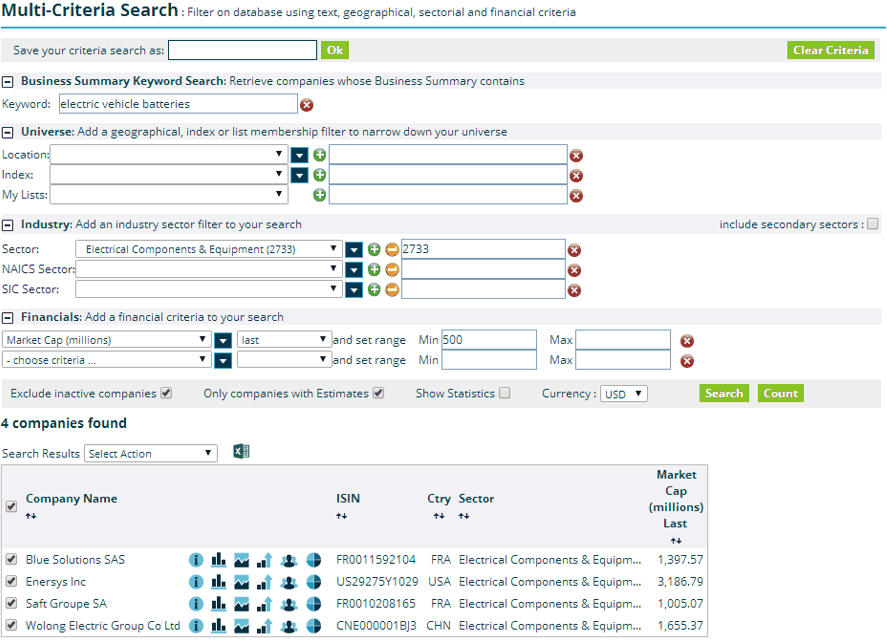This screenshot has height=641, width=887.
Task: Open Sector dropdown showing Electrical Components
Action: (208, 249)
